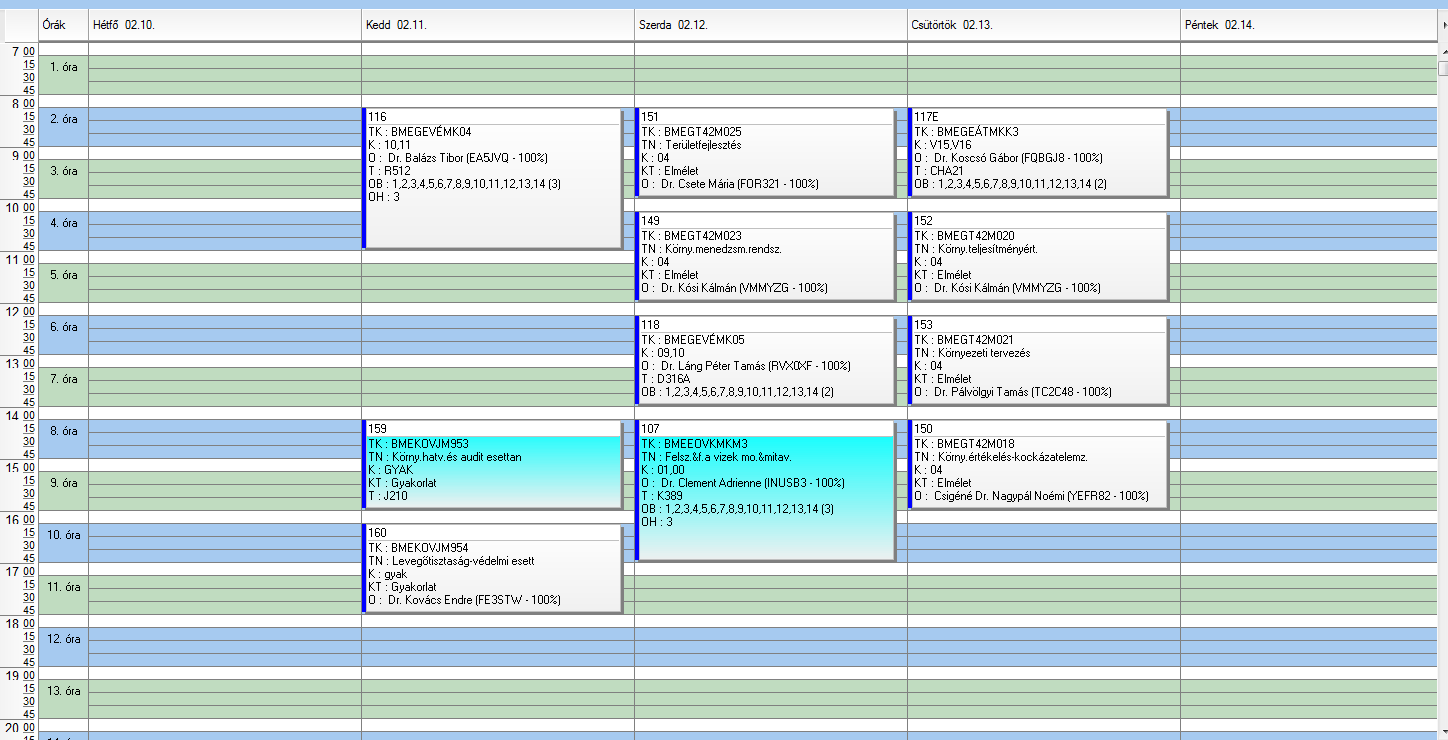Click the scrollbar up arrow
1448x740 pixels.
(1442, 51)
